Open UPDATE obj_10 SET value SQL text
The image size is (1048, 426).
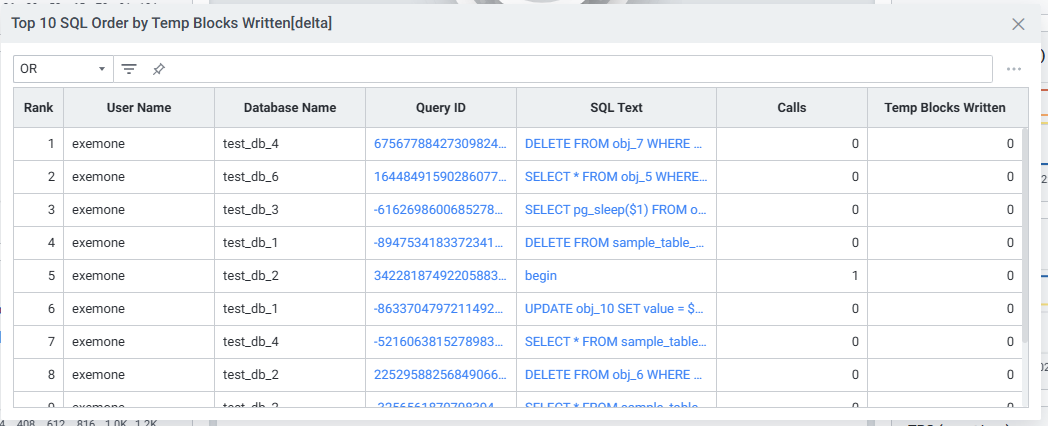pos(615,309)
